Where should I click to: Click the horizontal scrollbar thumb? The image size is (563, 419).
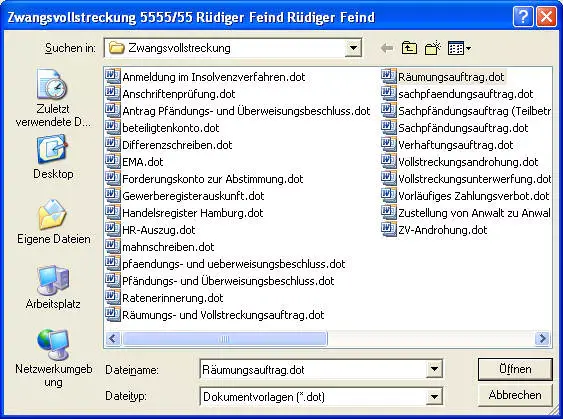tap(224, 338)
